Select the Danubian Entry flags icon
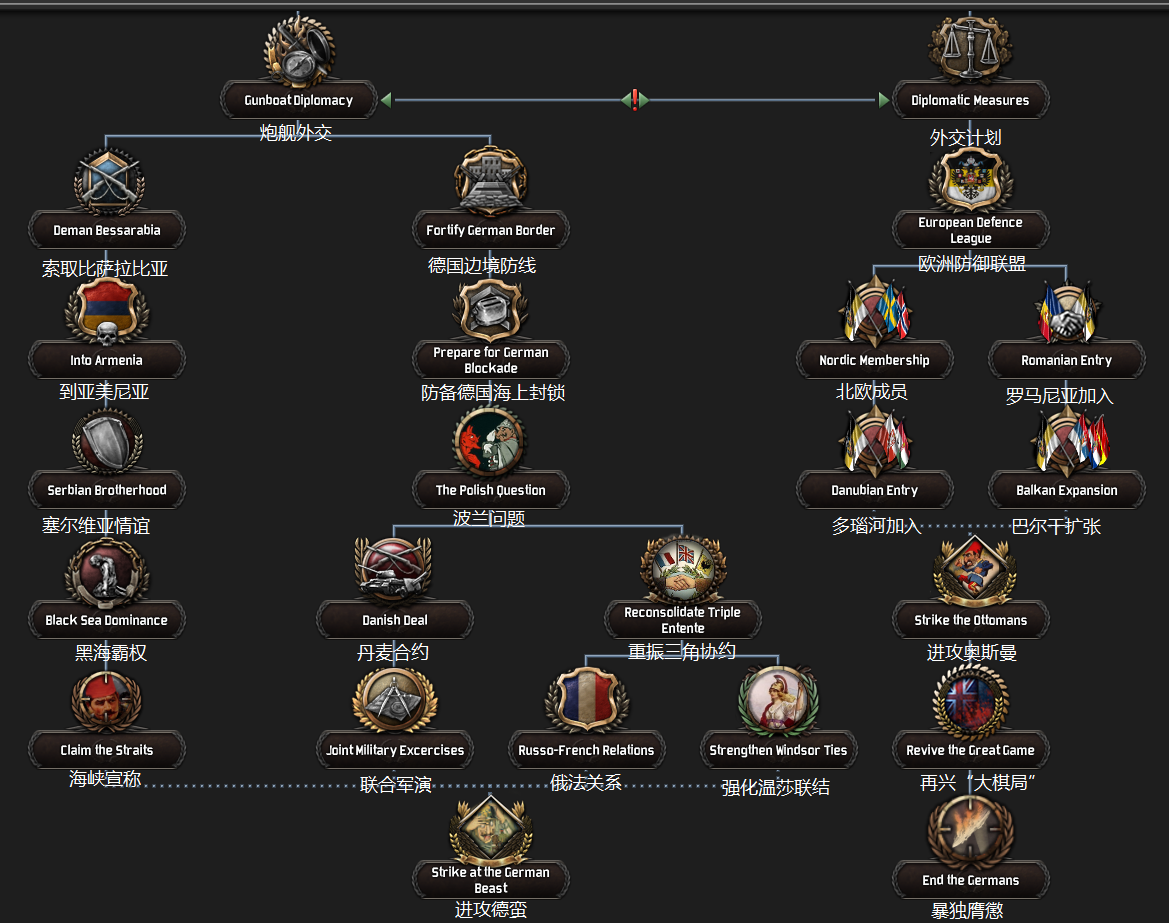The width and height of the screenshot is (1169, 923). click(x=875, y=441)
